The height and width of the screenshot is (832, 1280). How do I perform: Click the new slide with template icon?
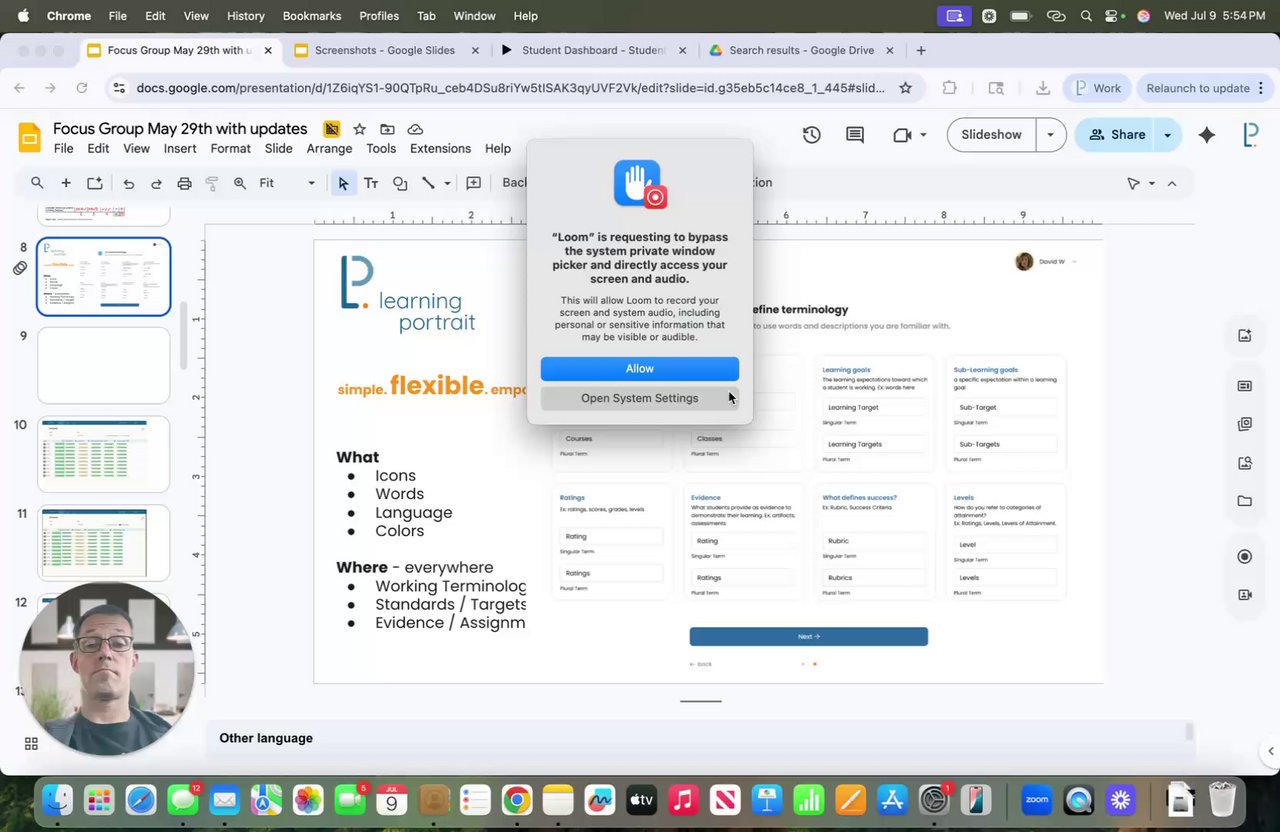click(x=94, y=183)
